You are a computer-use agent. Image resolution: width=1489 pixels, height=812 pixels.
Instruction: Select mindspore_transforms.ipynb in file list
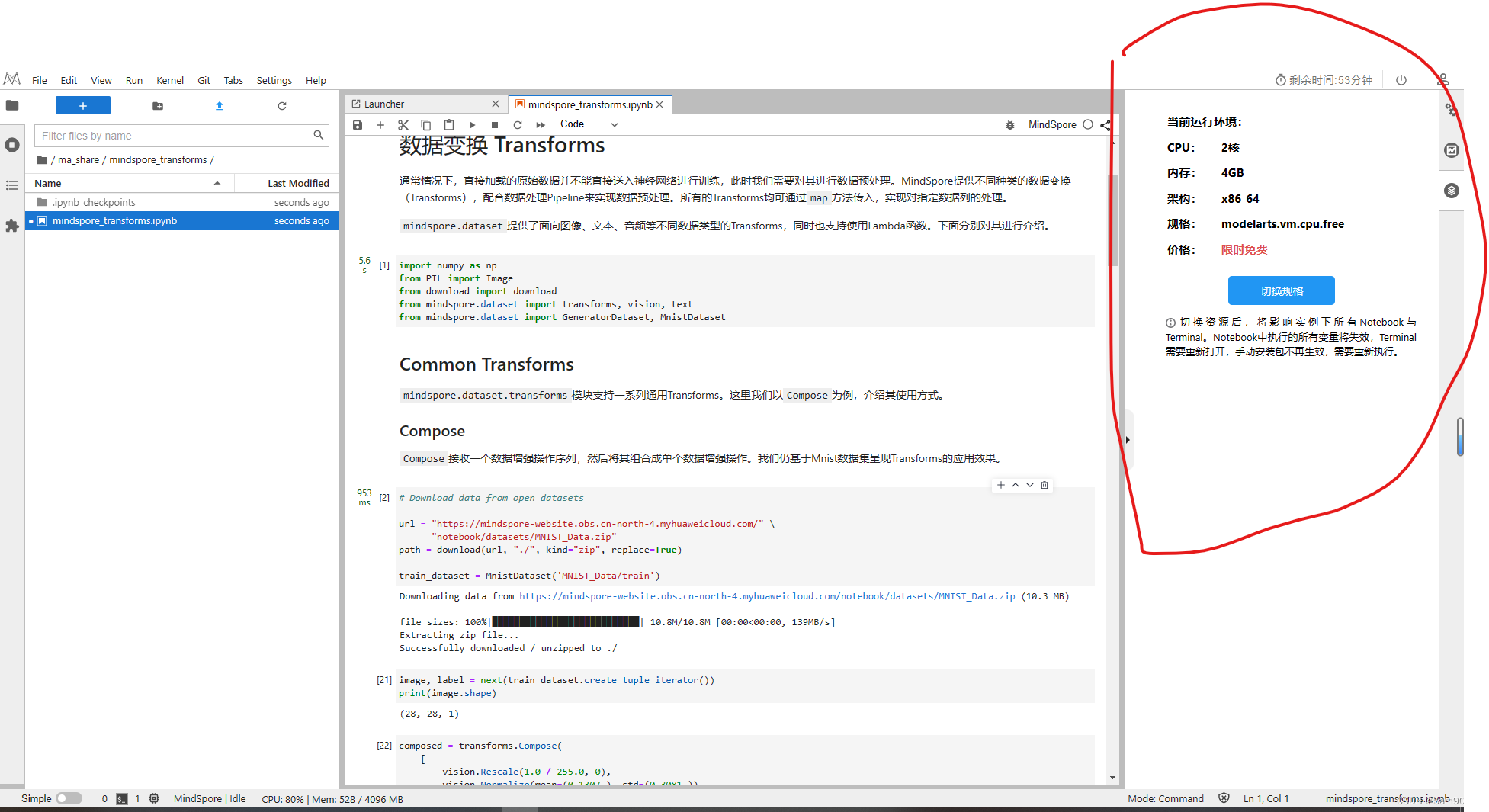(182, 220)
